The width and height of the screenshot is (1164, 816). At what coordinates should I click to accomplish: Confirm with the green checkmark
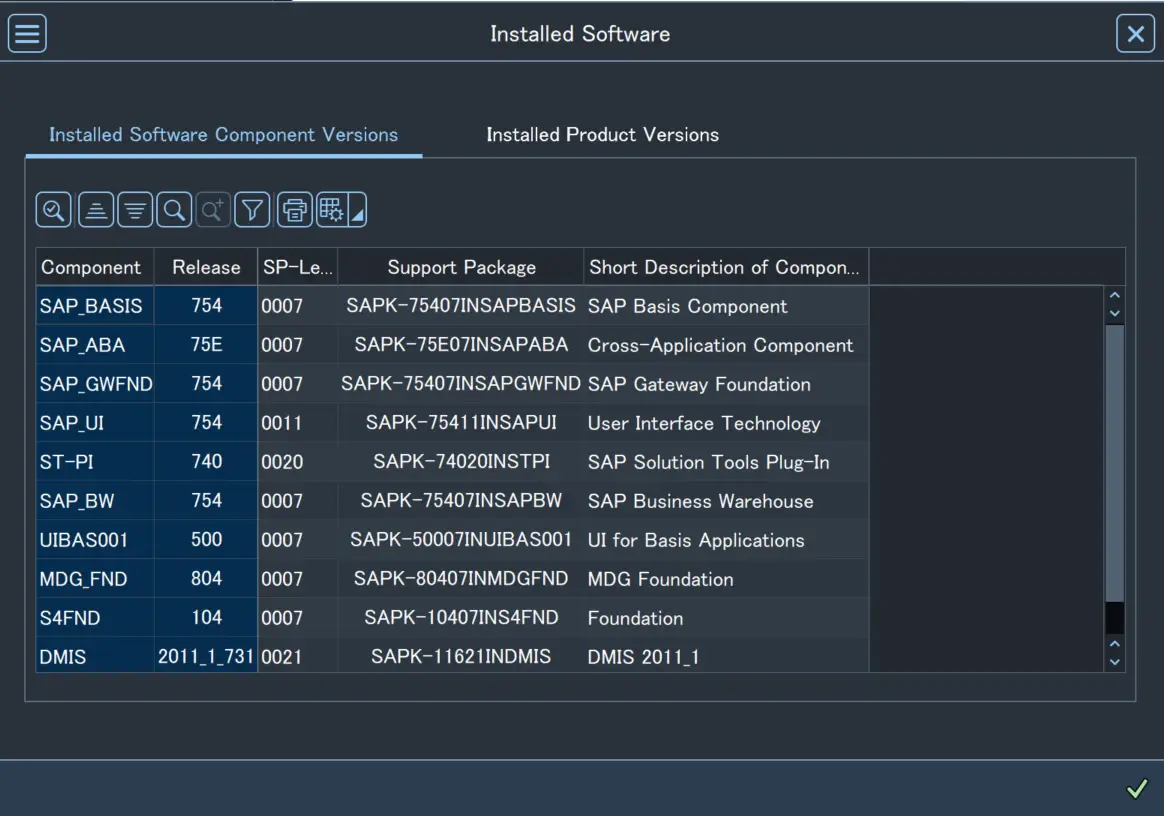(1137, 789)
